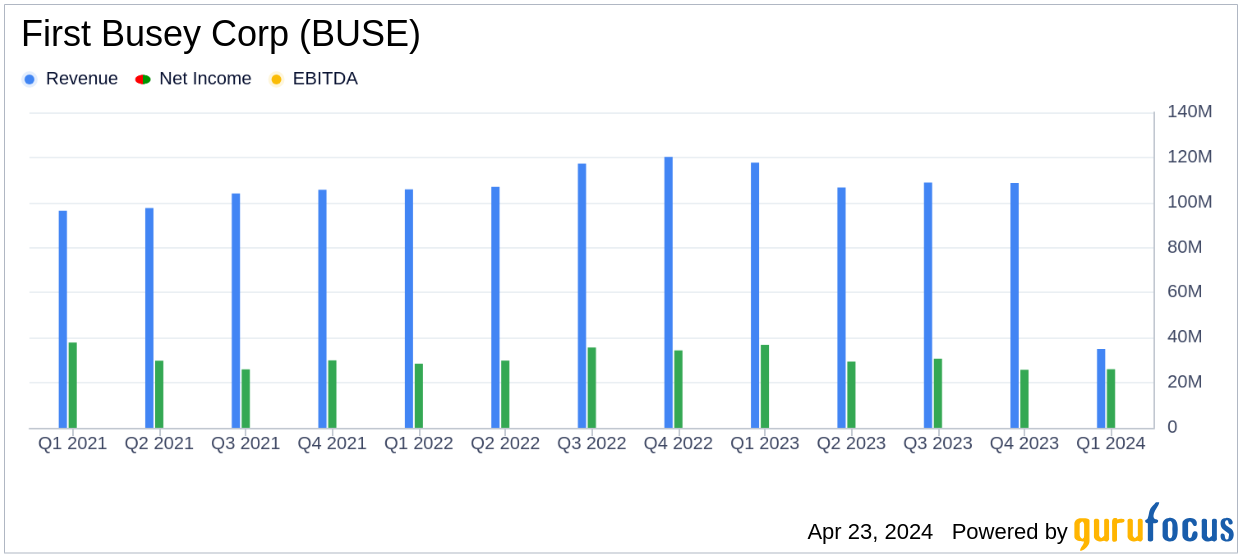Click the Q3 2023 green net income bar
The width and height of the screenshot is (1242, 557).
tap(938, 393)
